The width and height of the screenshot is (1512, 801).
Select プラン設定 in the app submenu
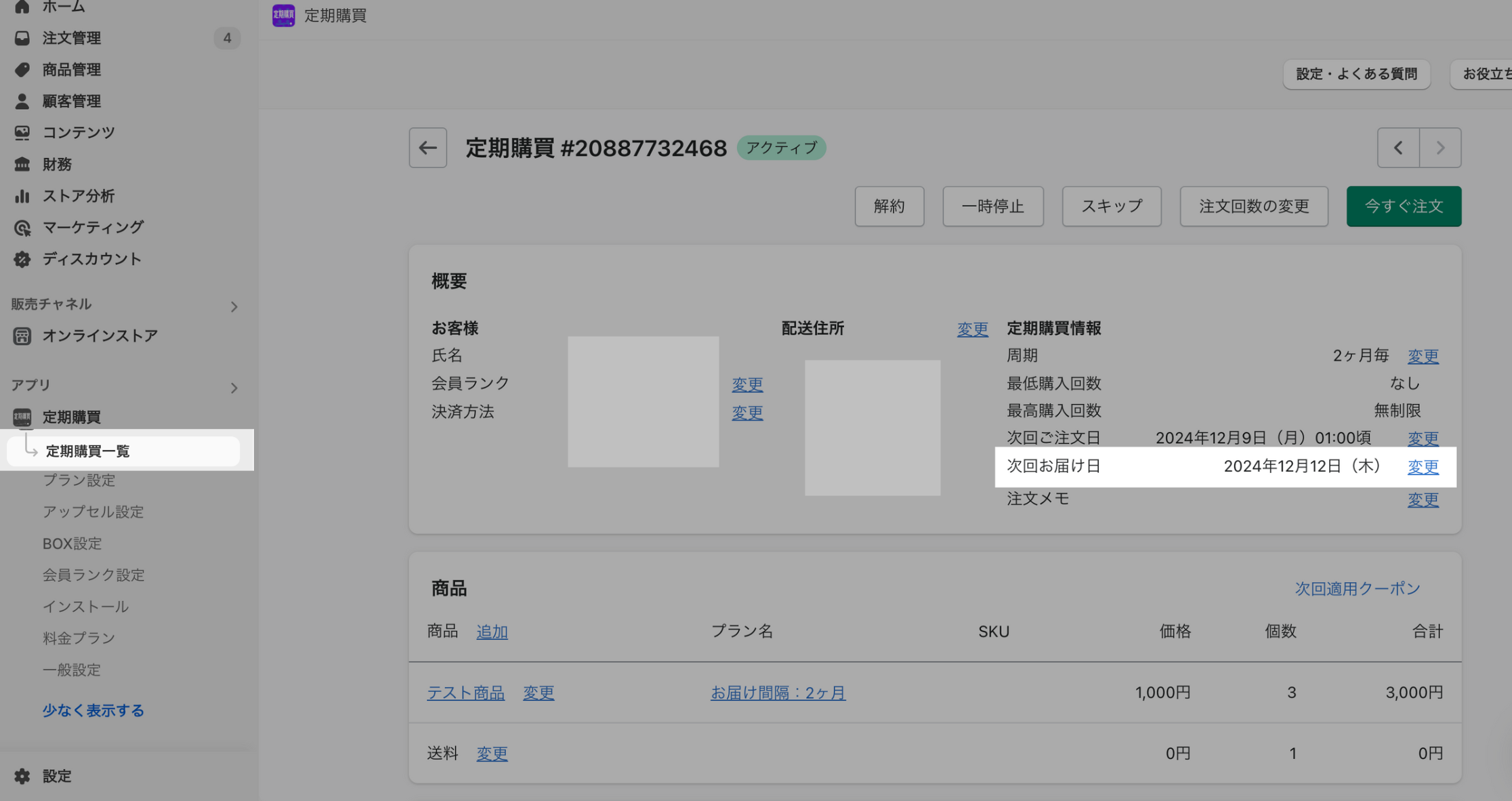tap(79, 480)
